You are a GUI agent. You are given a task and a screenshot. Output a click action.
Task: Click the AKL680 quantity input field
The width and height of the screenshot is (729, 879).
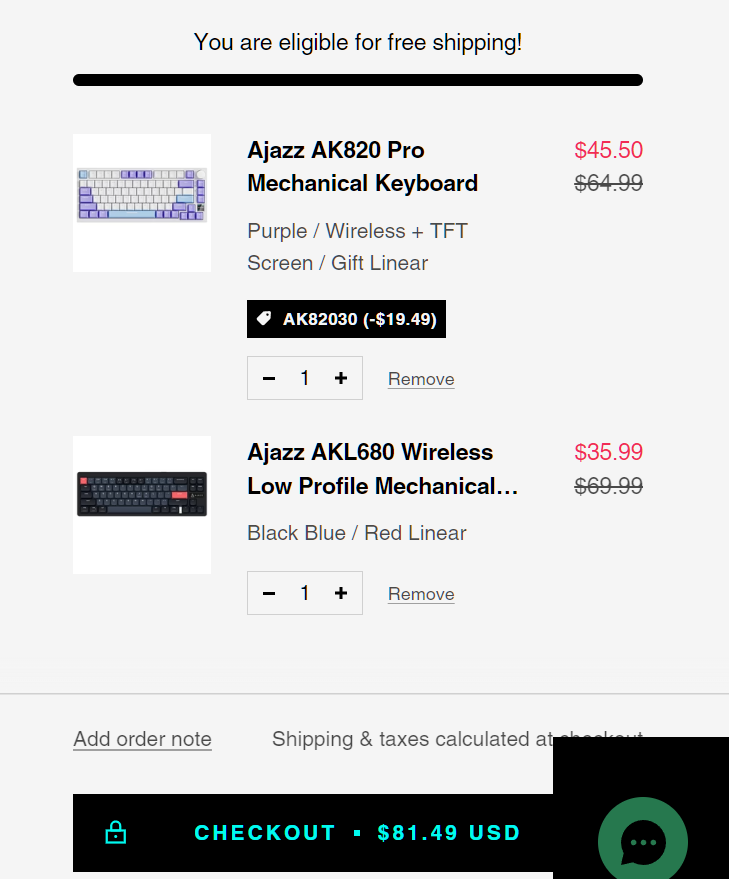(305, 593)
